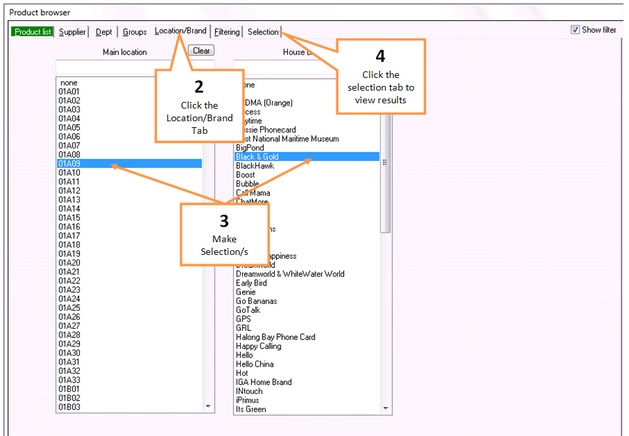Viewport: 629px width, 436px height.
Task: Select Dreamworld & WhiteWater World brand
Action: click(x=307, y=274)
